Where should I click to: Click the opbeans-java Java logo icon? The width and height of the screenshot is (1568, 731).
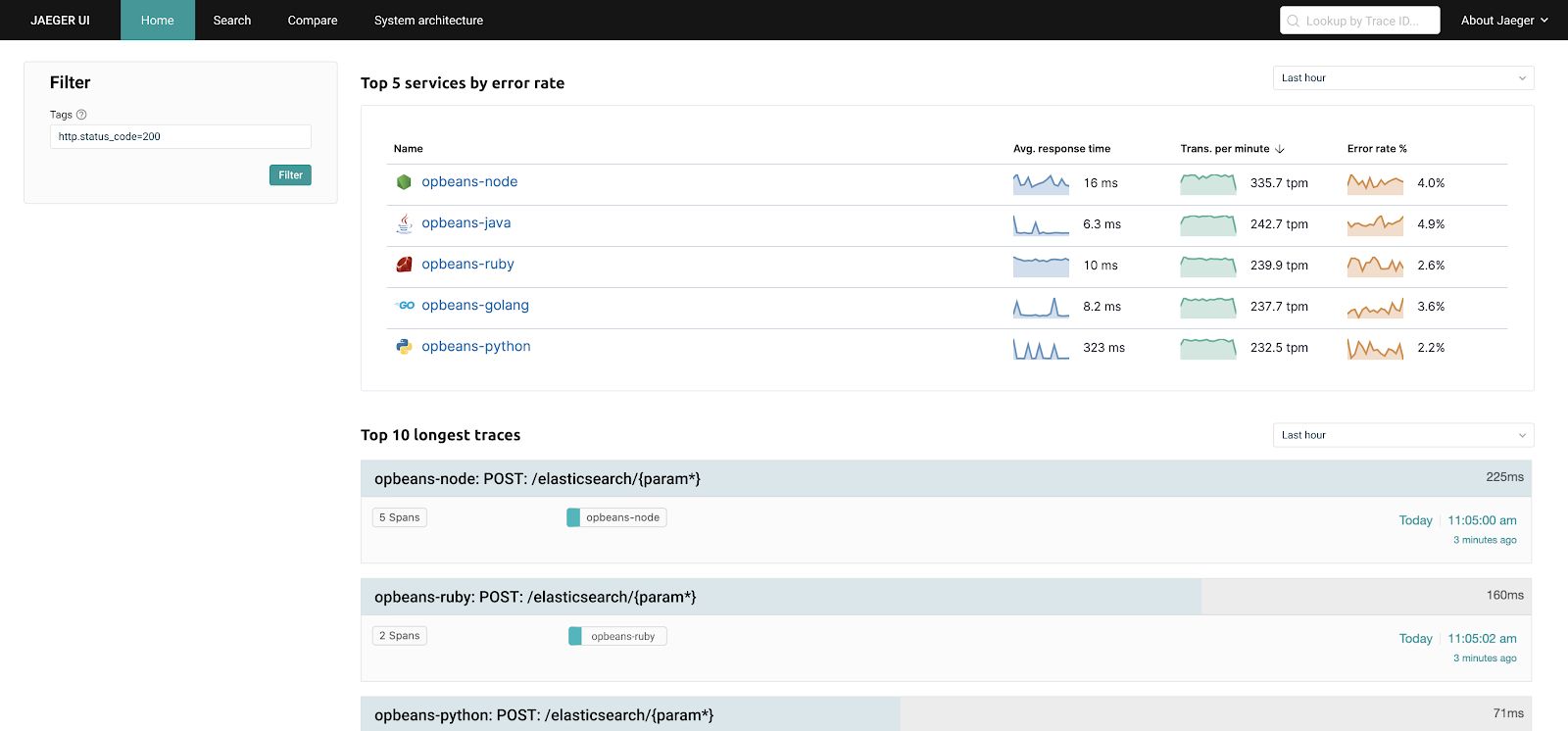coord(404,223)
